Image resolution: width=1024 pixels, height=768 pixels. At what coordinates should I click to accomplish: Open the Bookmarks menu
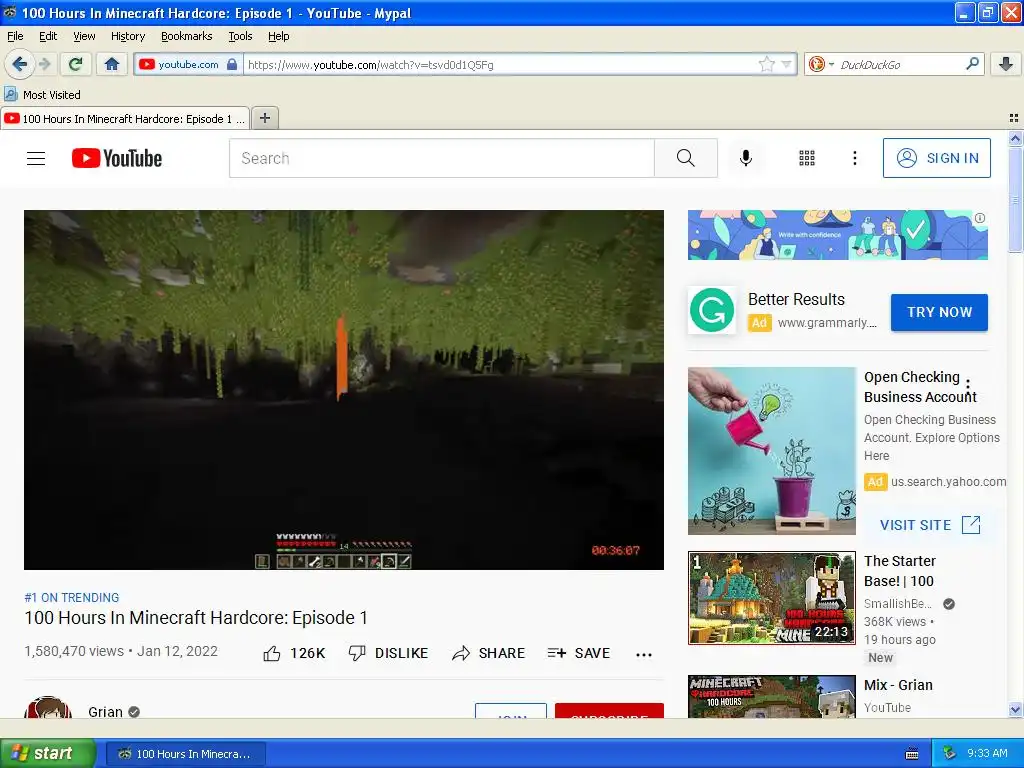tap(187, 36)
